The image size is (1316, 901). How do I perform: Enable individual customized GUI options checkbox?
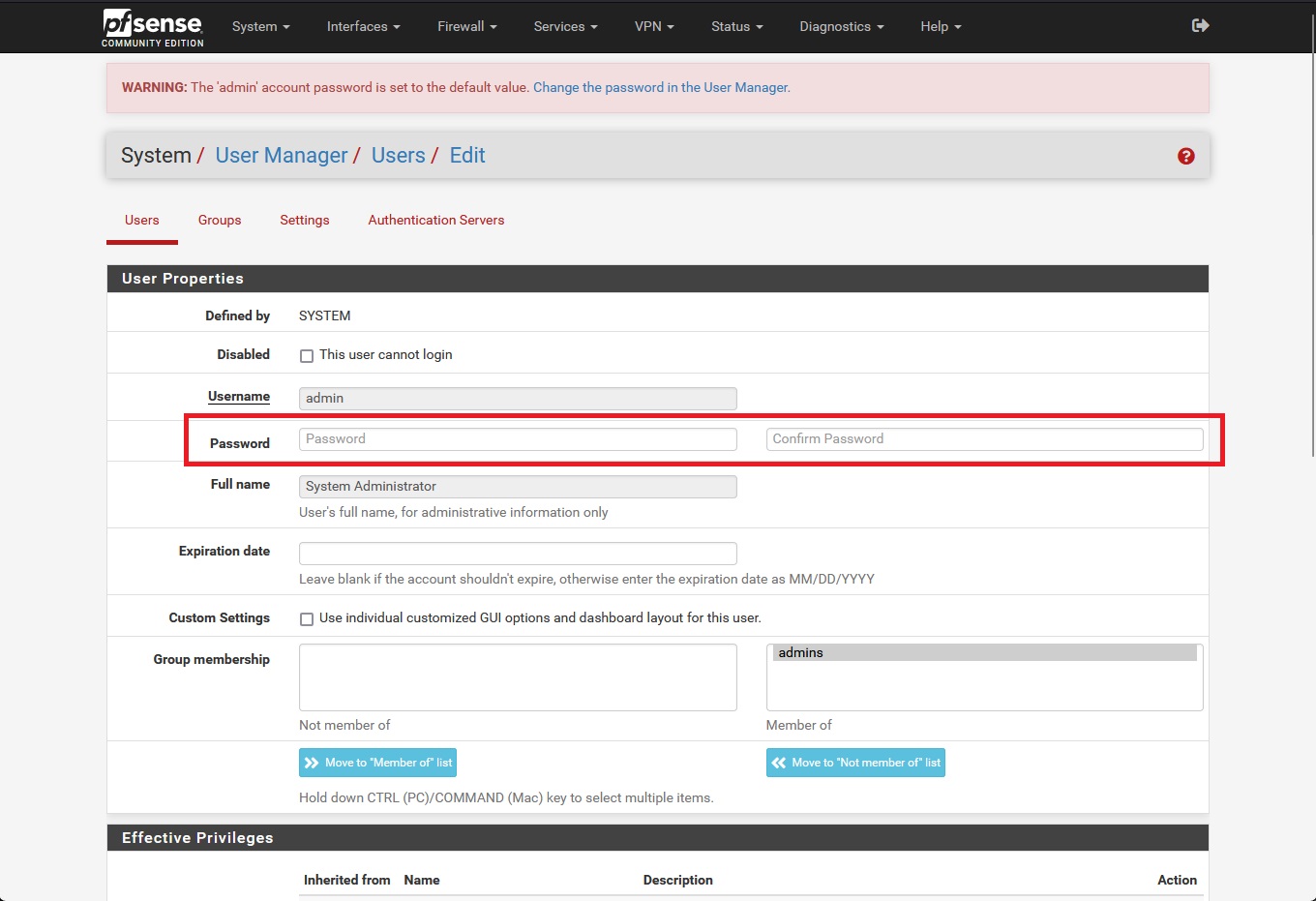[x=307, y=619]
